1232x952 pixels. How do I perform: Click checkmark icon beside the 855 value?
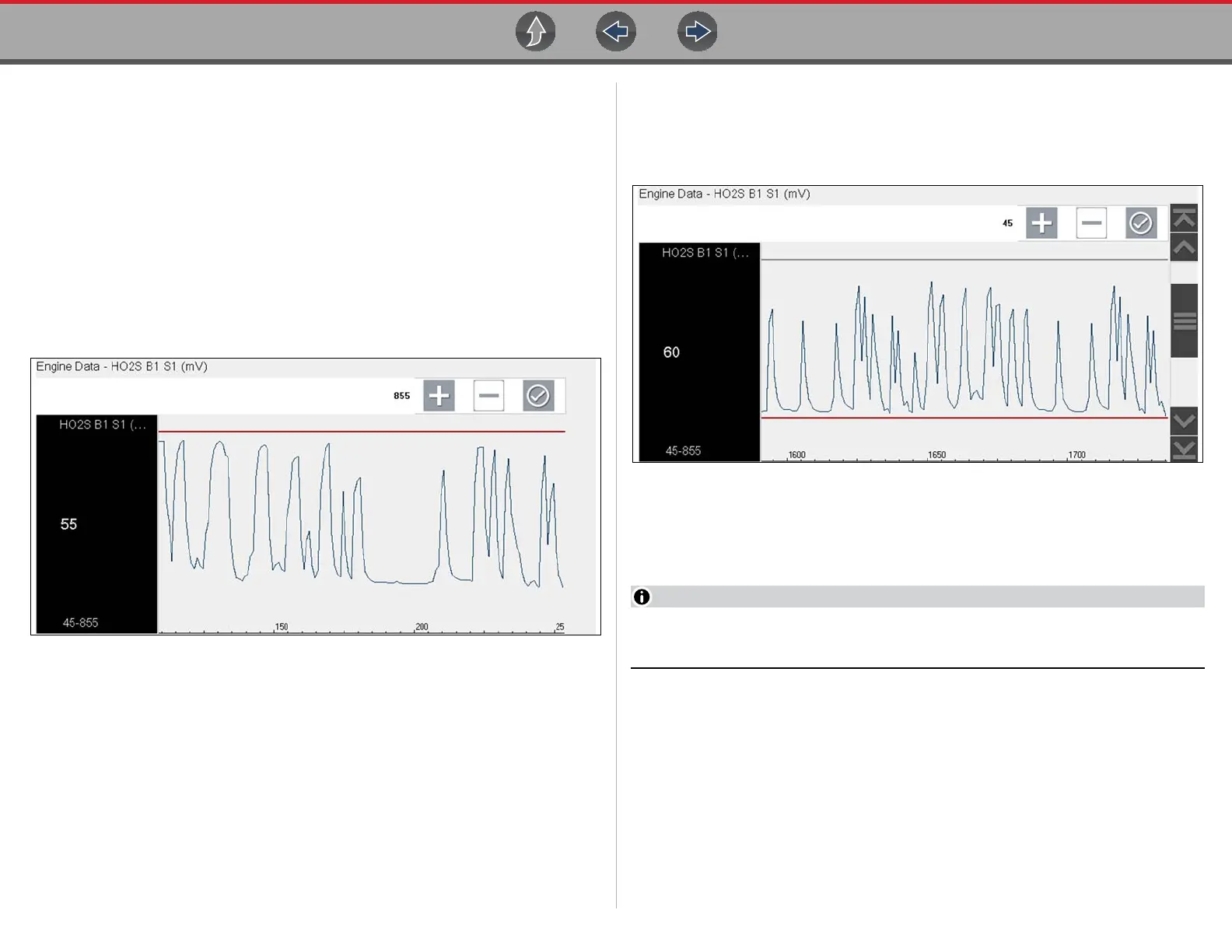tap(538, 396)
